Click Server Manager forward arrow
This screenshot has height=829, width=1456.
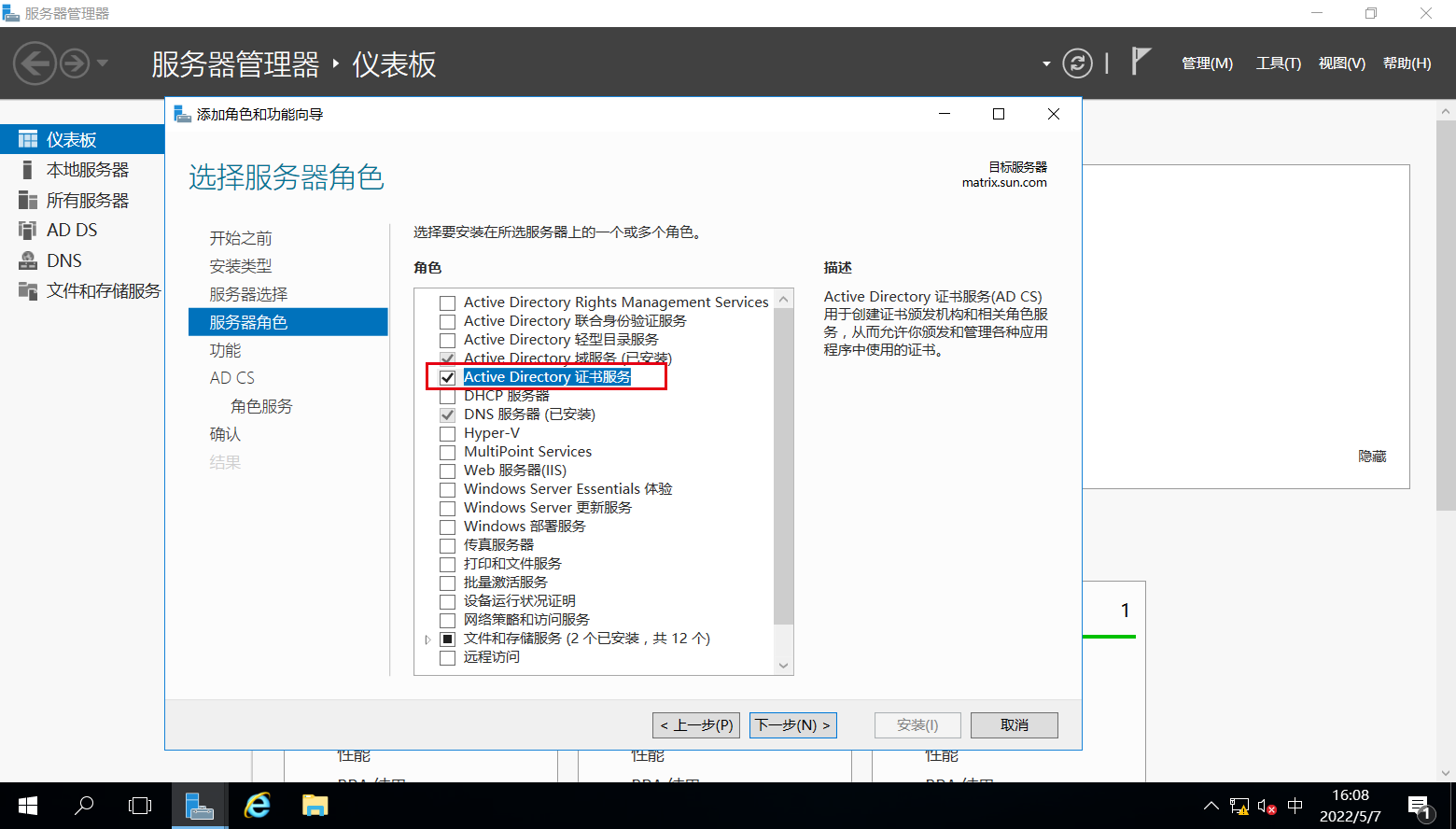[x=75, y=63]
